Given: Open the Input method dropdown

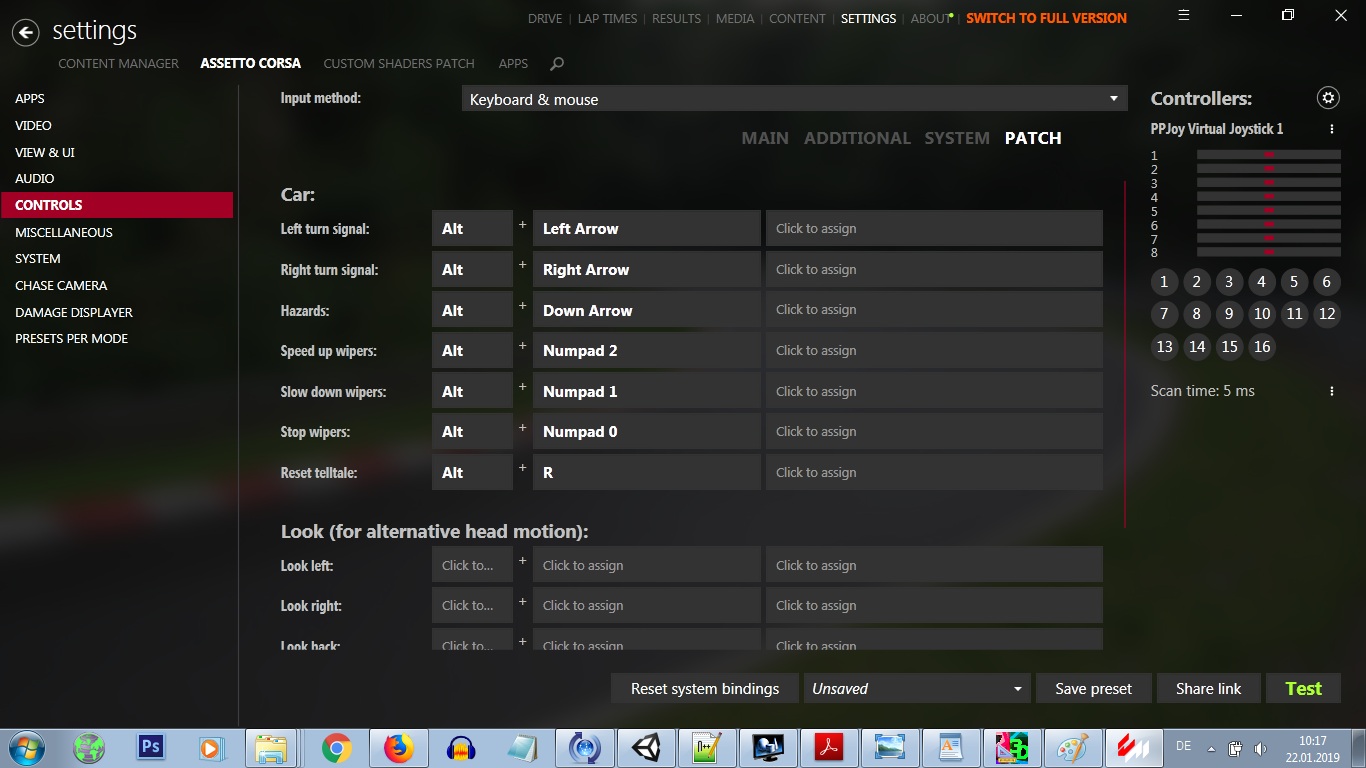Looking at the screenshot, I should (x=794, y=99).
